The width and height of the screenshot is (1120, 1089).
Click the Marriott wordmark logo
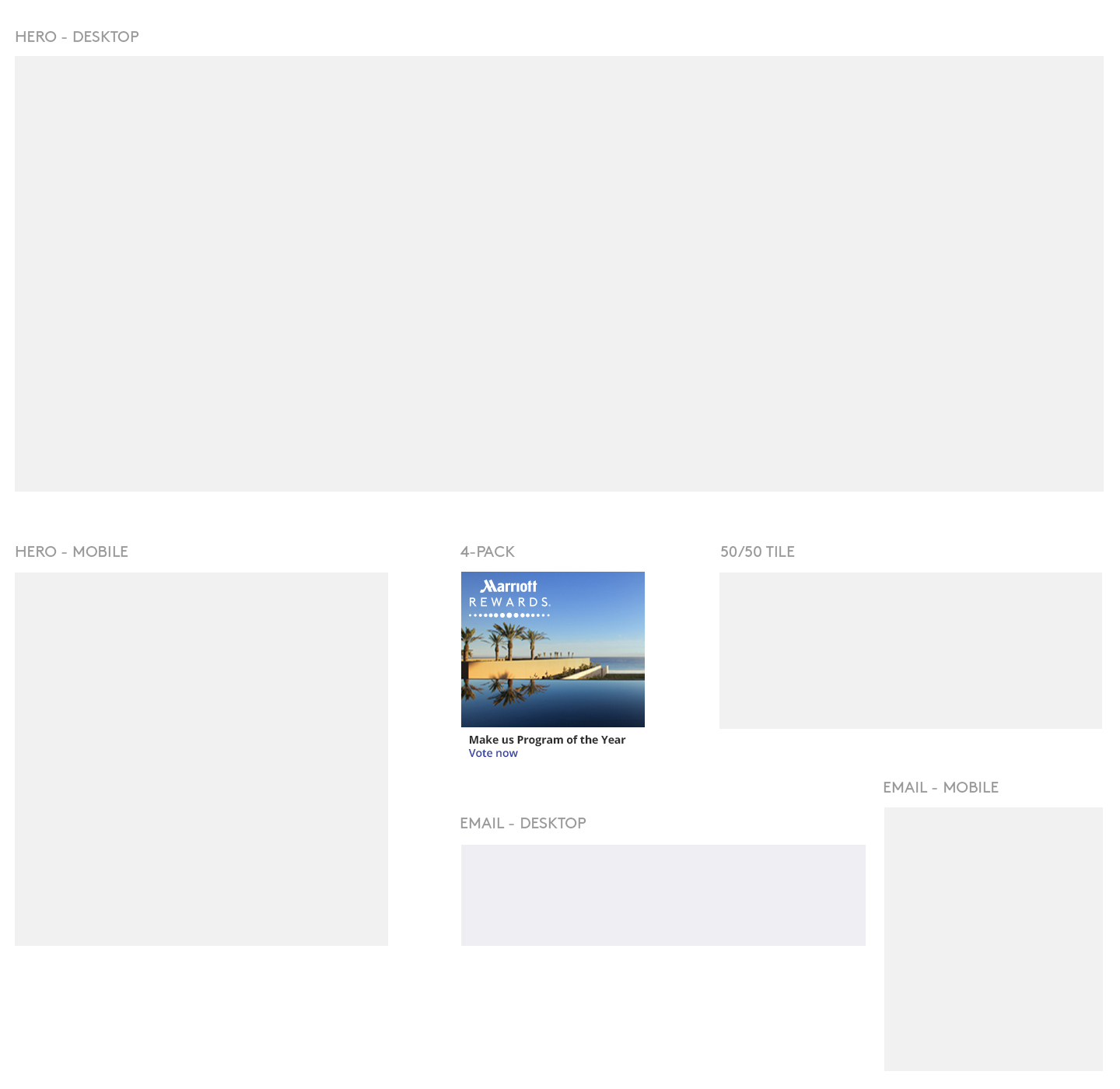509,587
